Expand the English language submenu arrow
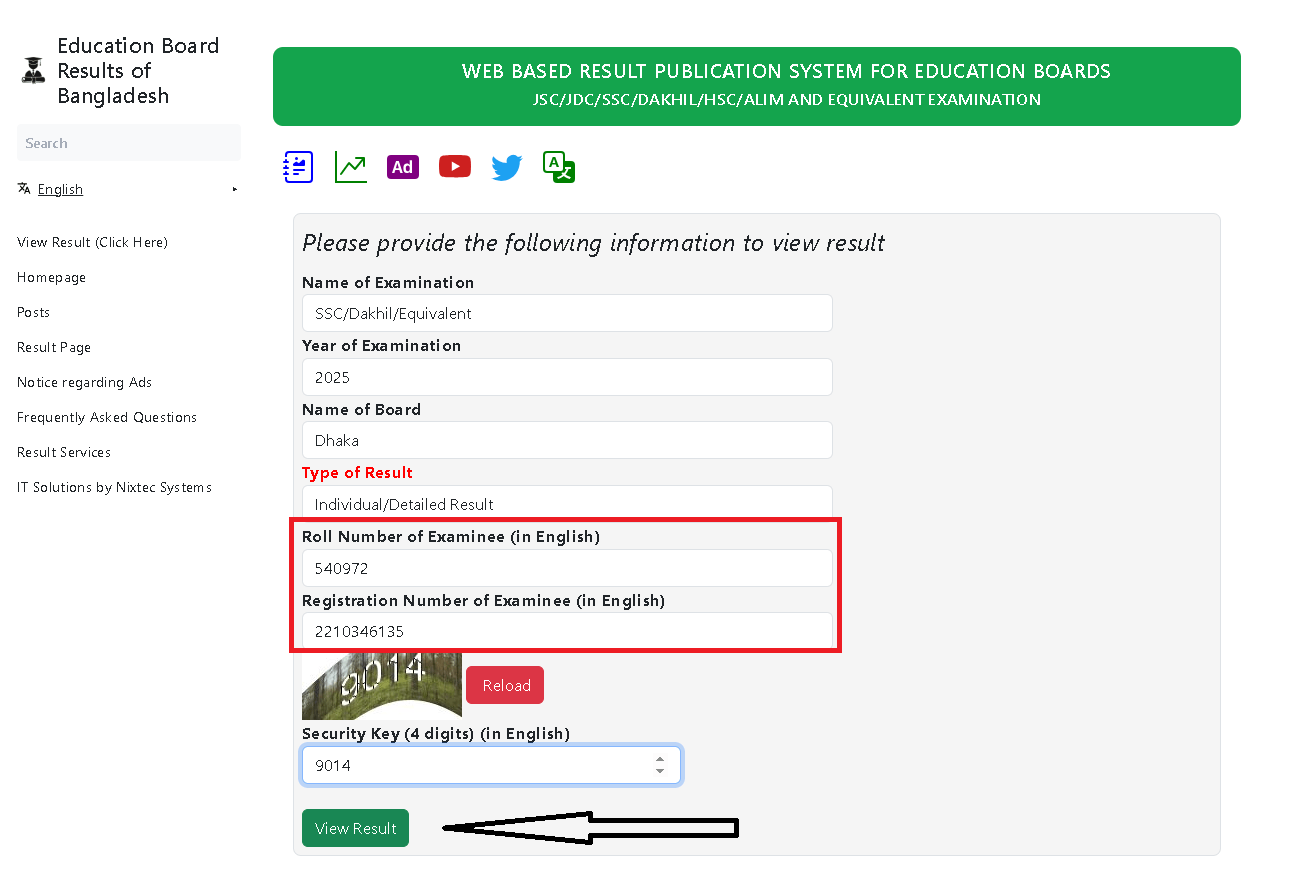The image size is (1293, 873). (235, 189)
